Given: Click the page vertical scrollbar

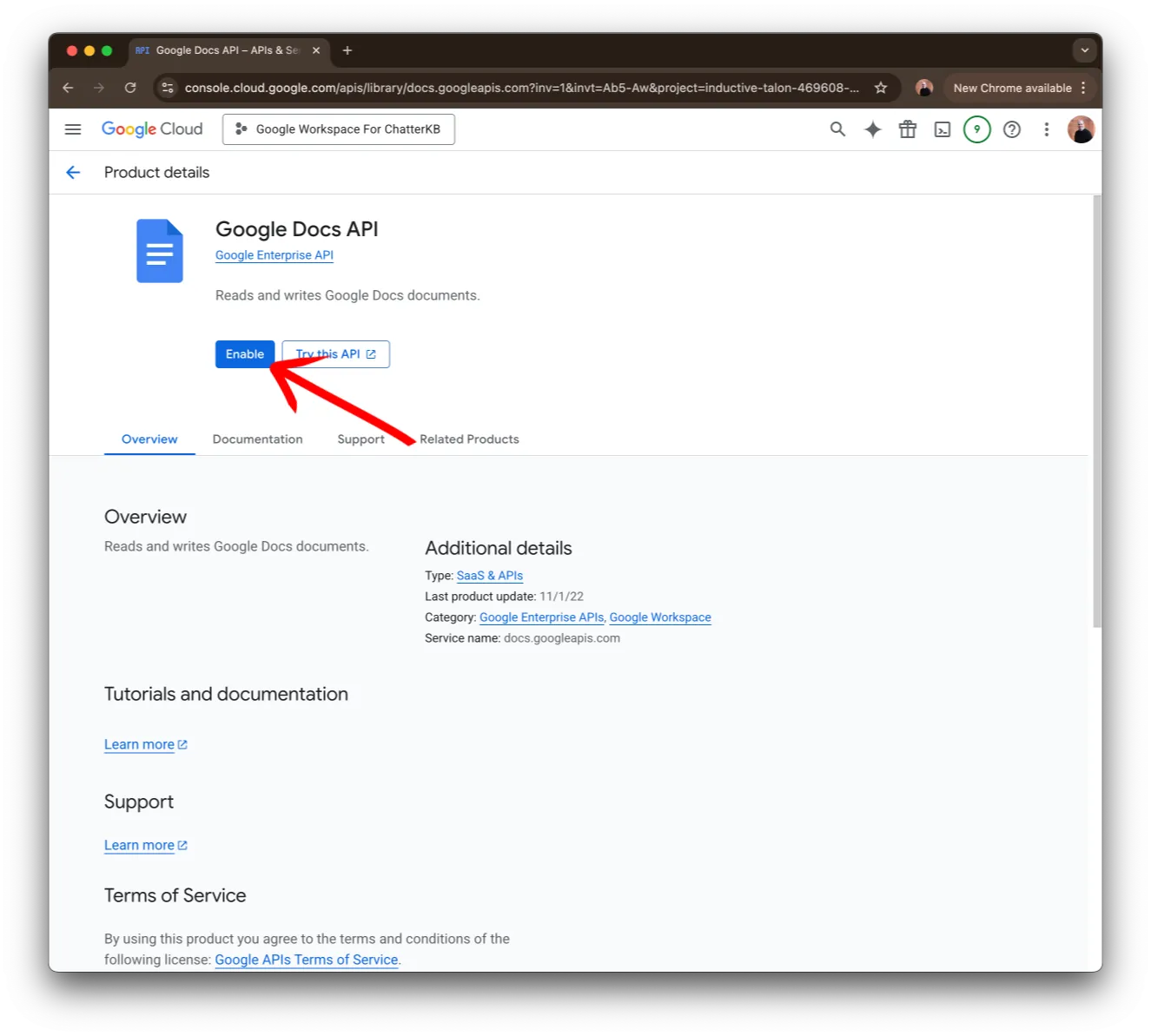Looking at the screenshot, I should (x=1097, y=412).
